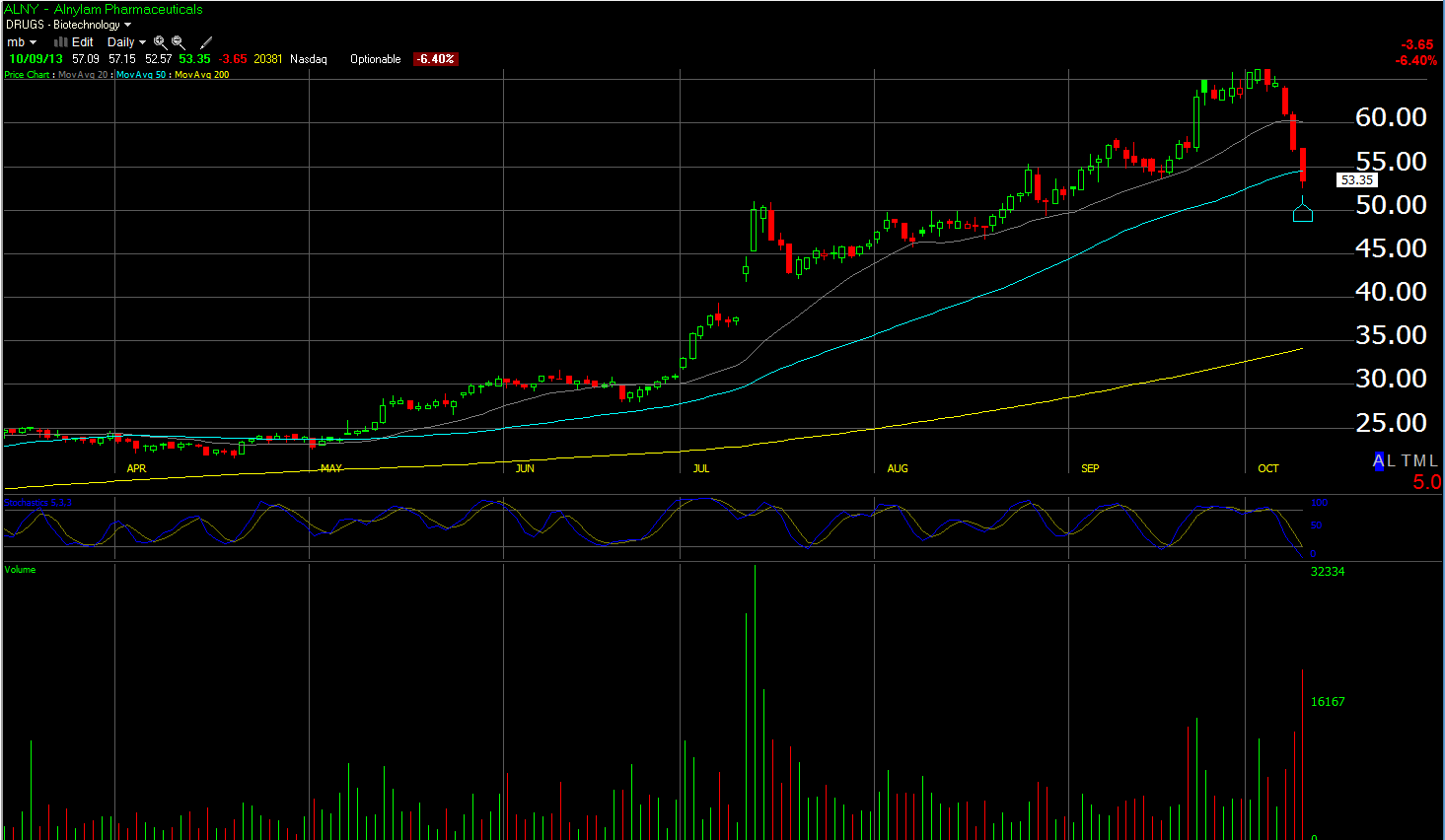
Task: Click the JUN month marker
Action: pyautogui.click(x=525, y=468)
